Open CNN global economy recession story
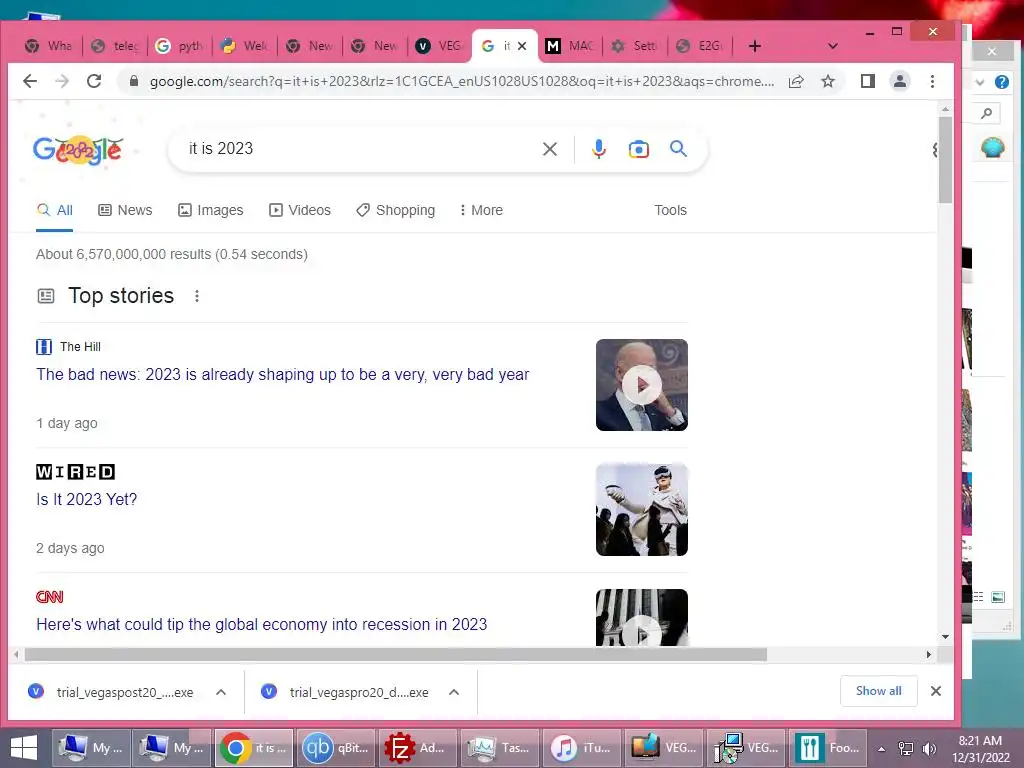The width and height of the screenshot is (1024, 768). 262,624
